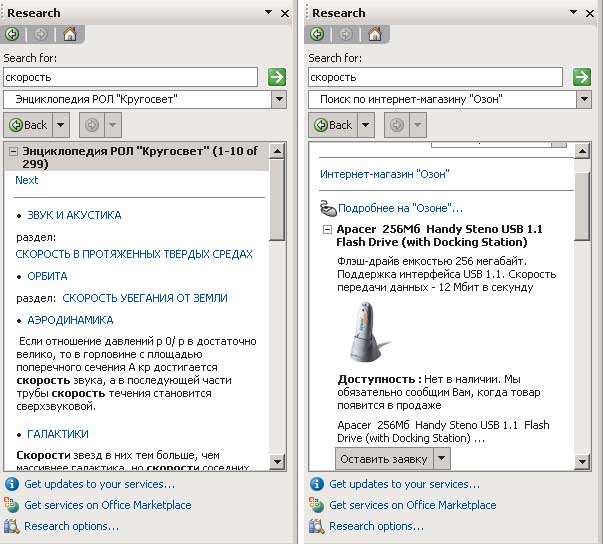Open СКОРОСТЬ УБЕГАНИЯ ОТ ЗЕМЛИ section link
The height and width of the screenshot is (544, 603).
145,298
